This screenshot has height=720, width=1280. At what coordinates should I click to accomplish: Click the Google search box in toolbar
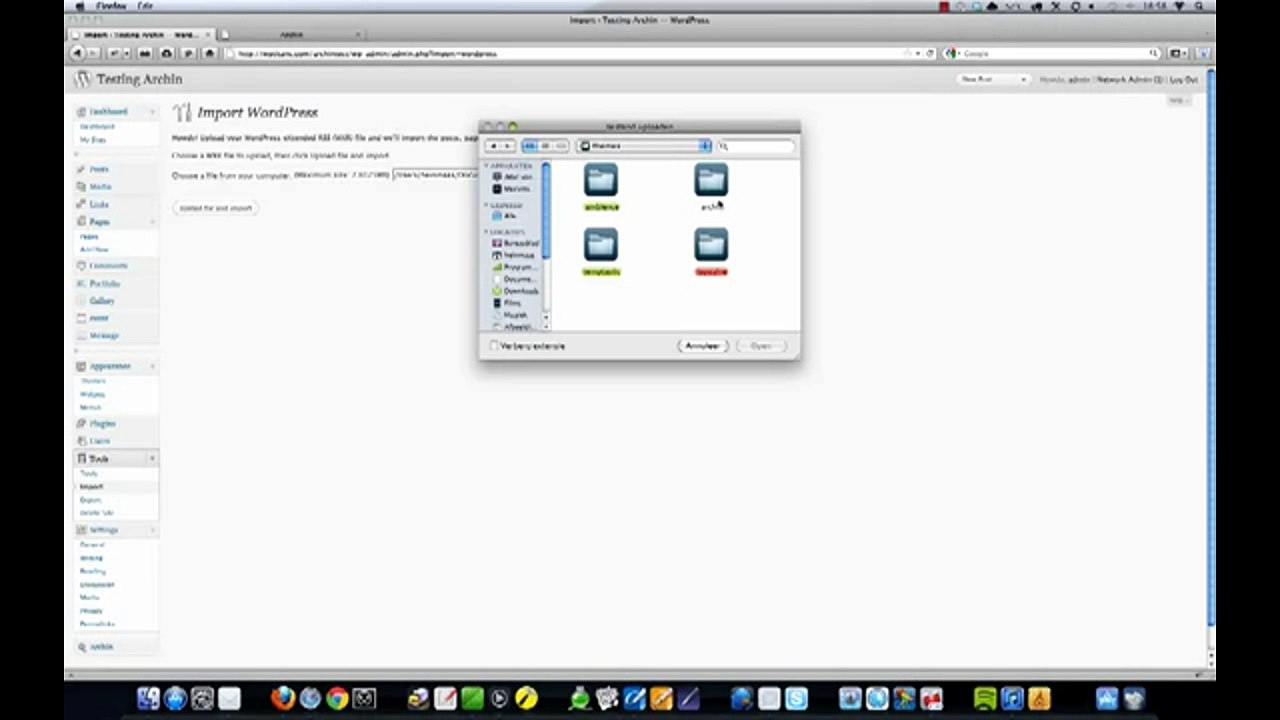click(1053, 53)
